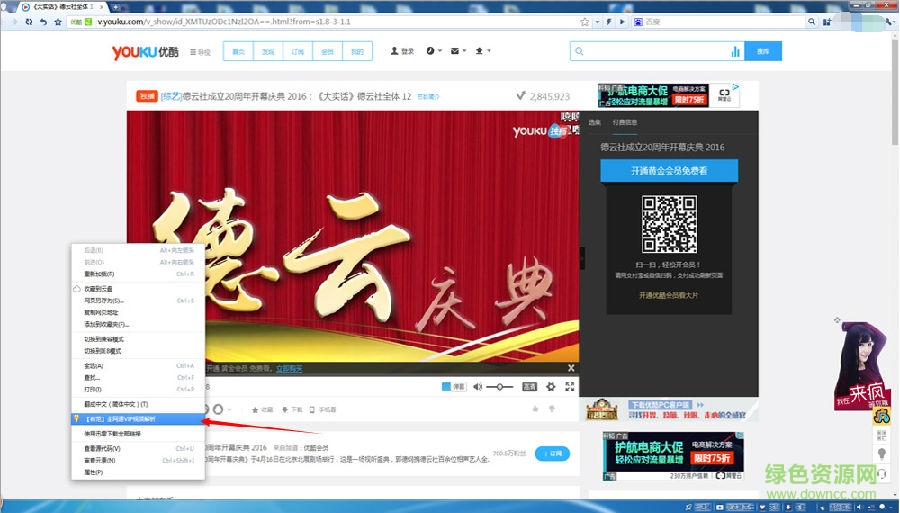Open the watch history clock dropdown
This screenshot has width=900, height=513.
point(433,51)
